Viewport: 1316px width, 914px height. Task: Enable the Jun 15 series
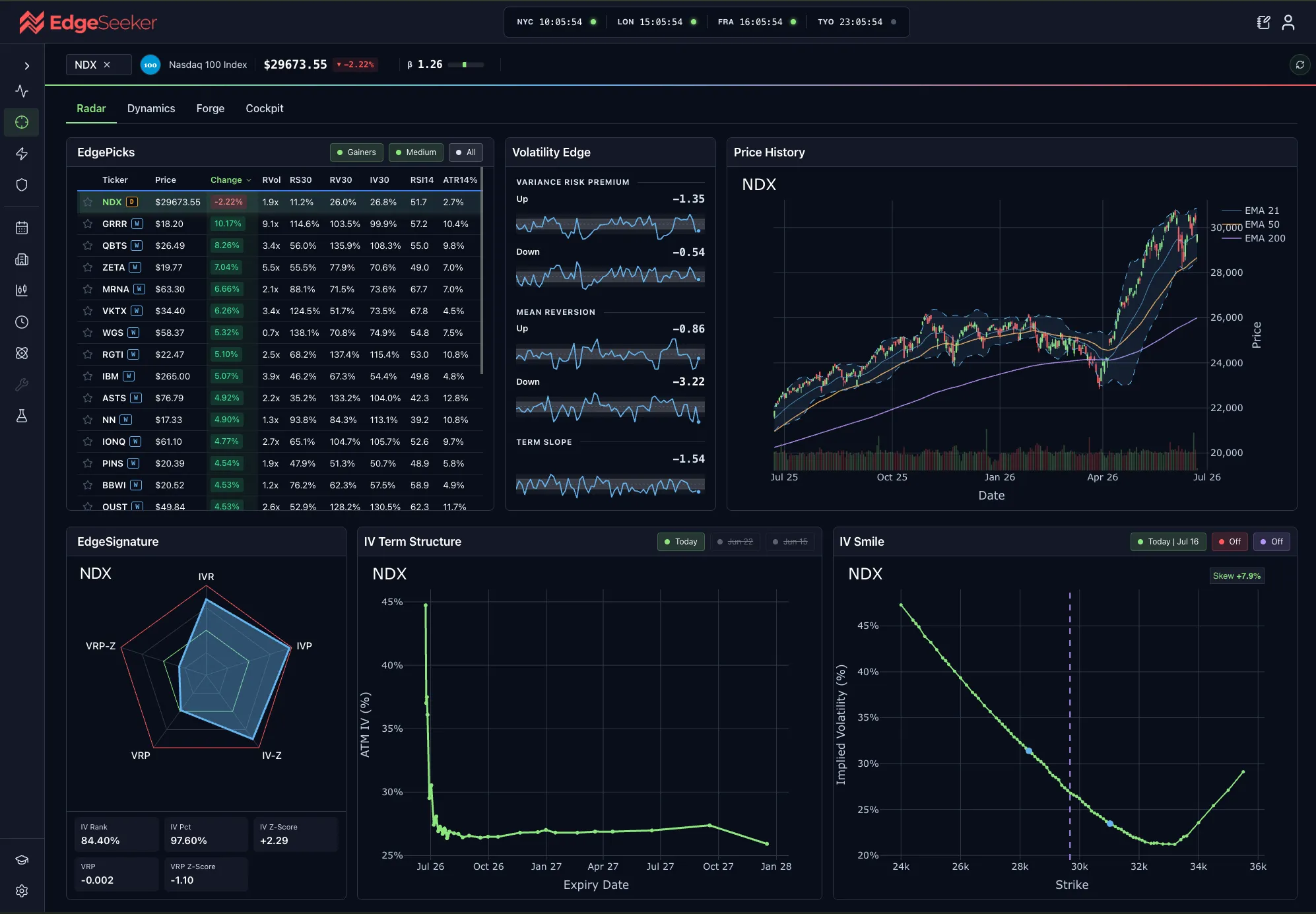tap(790, 542)
